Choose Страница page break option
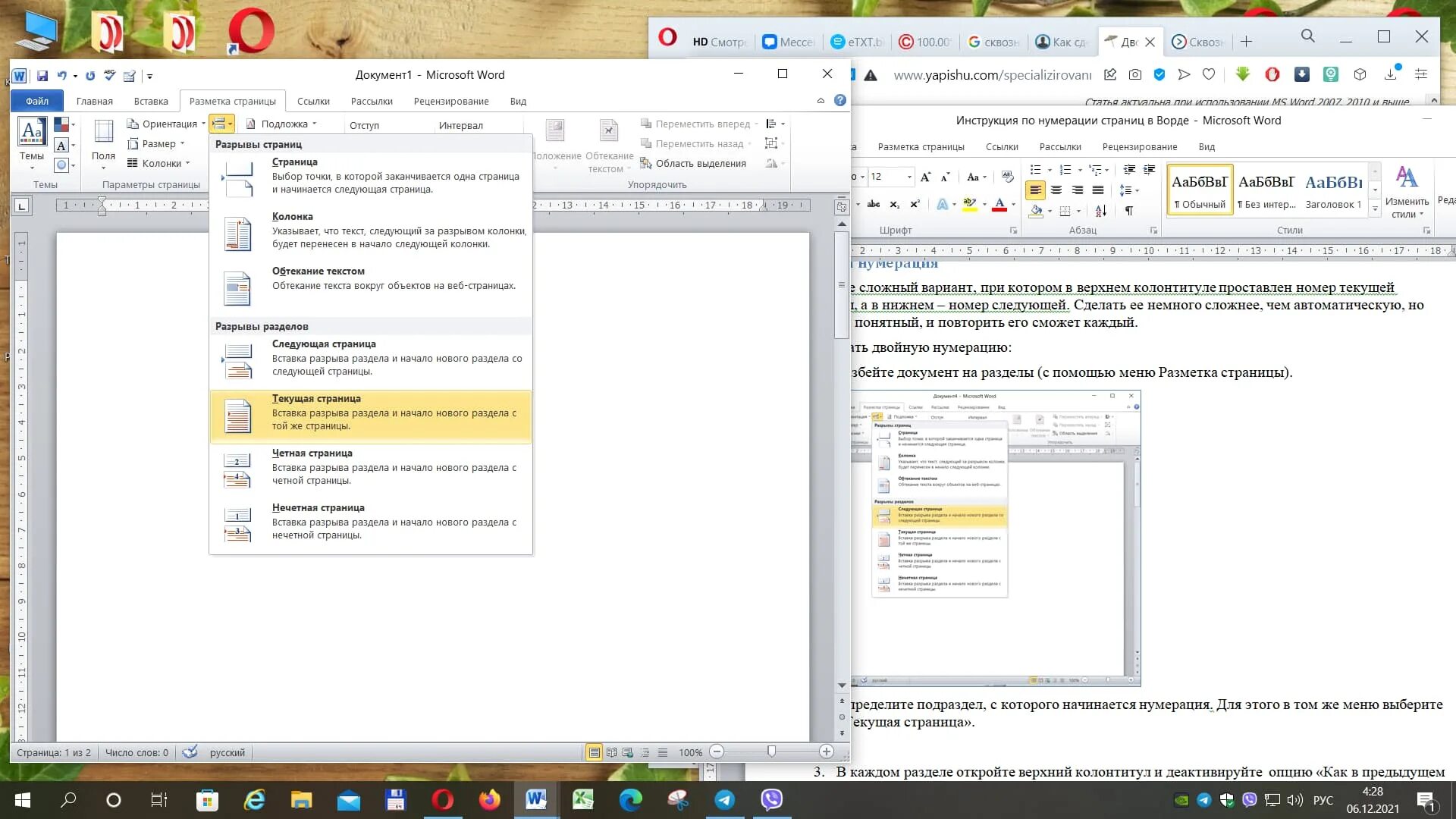 tap(371, 176)
